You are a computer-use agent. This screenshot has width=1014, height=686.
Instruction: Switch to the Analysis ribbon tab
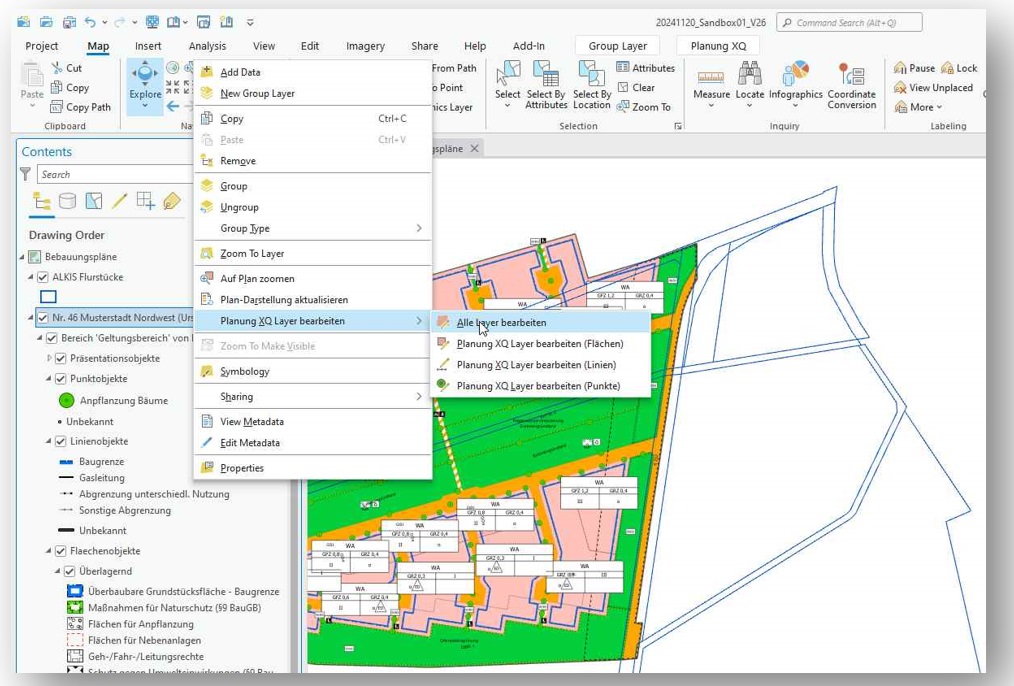tap(207, 46)
